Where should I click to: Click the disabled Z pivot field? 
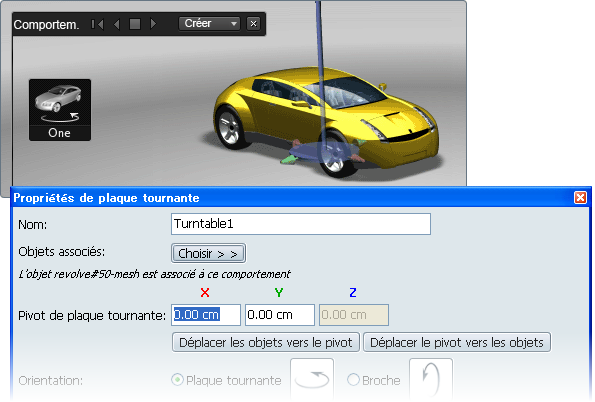coord(354,315)
